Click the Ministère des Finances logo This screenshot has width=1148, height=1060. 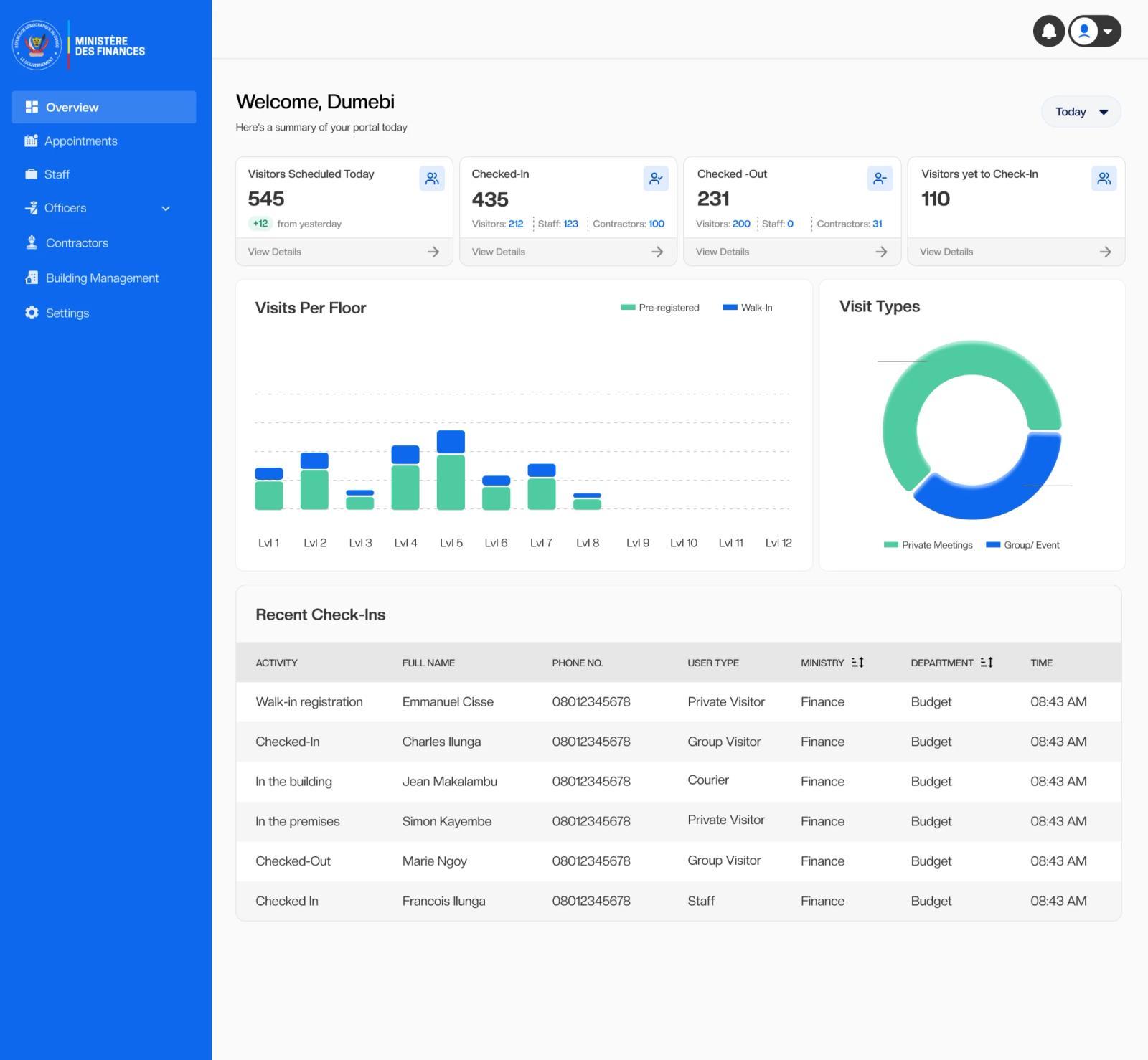click(79, 45)
